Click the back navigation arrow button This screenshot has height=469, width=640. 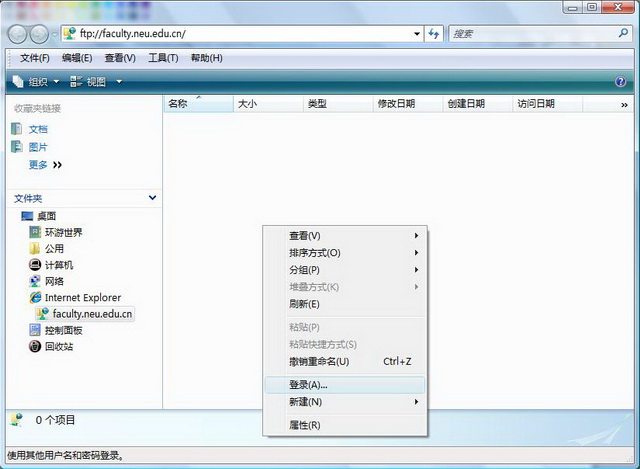pos(19,33)
